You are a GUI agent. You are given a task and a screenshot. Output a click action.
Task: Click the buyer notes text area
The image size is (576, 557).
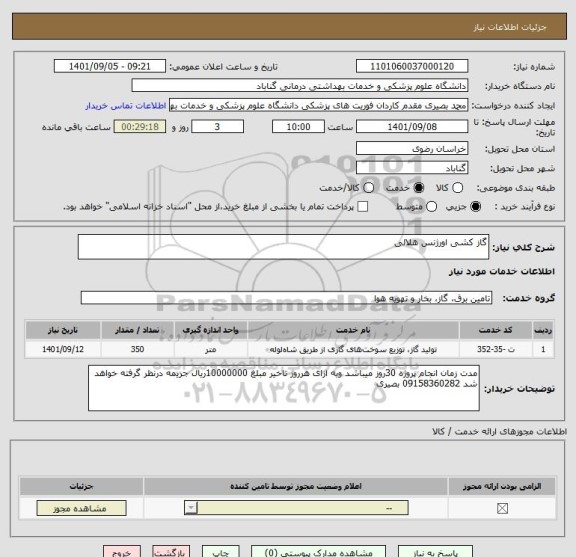coord(284,388)
